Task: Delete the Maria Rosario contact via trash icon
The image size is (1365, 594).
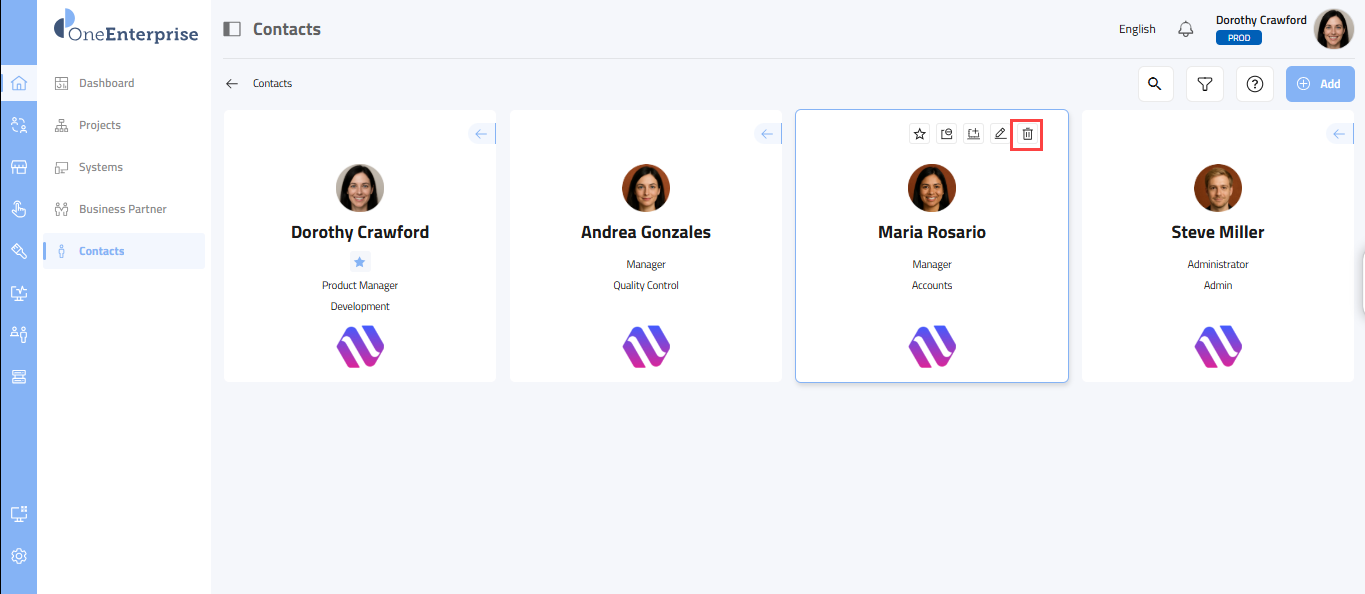Action: click(x=1027, y=134)
